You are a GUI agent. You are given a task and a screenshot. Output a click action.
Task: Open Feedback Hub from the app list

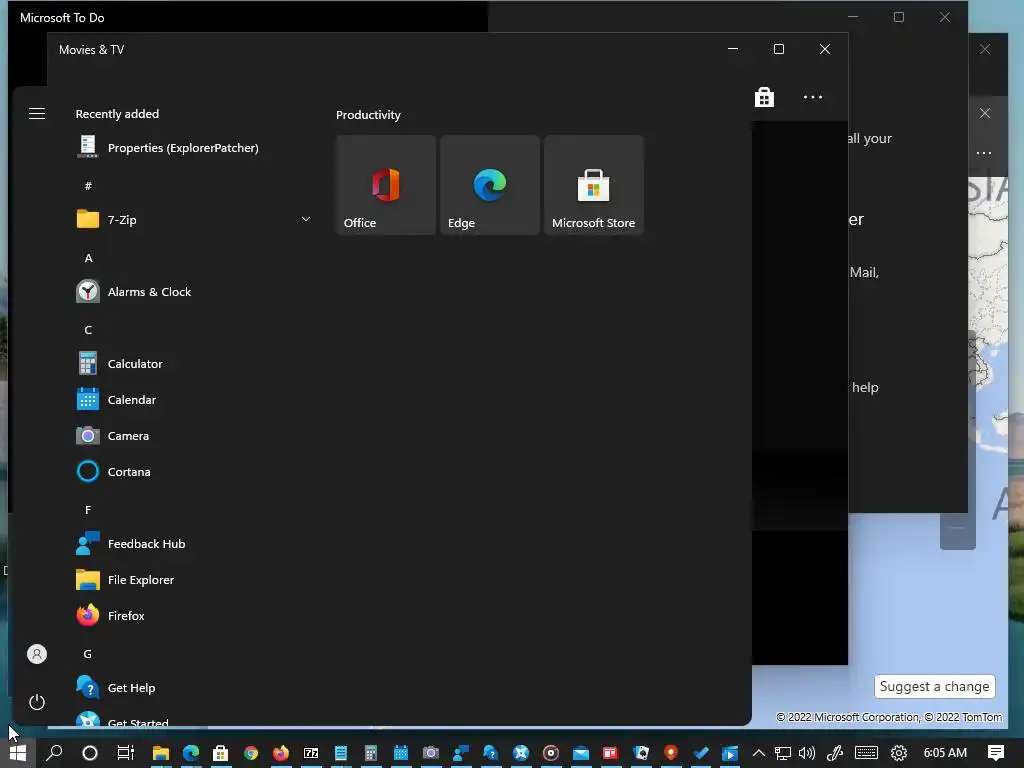(x=193, y=544)
